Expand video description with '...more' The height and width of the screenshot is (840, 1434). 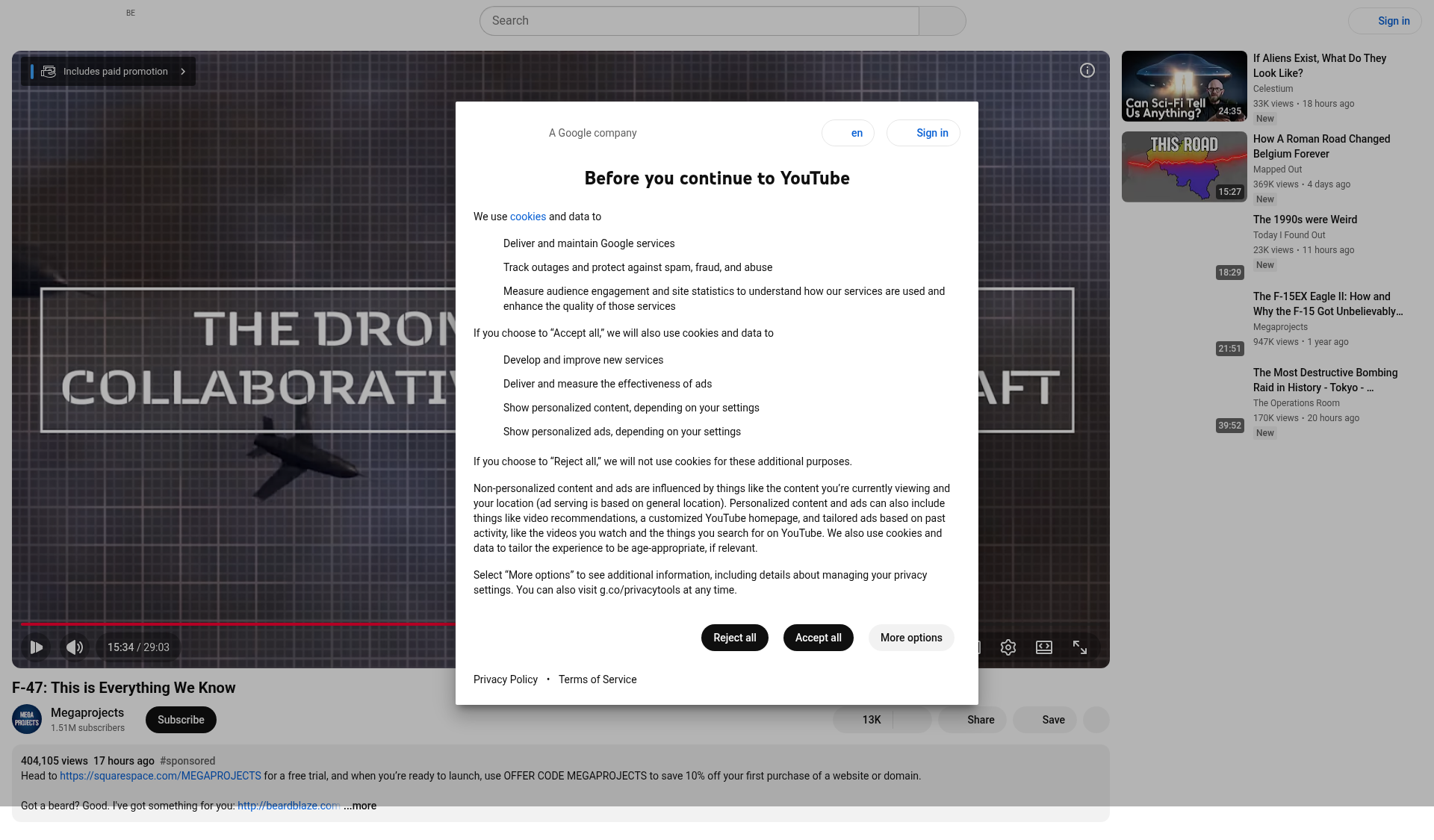point(360,806)
